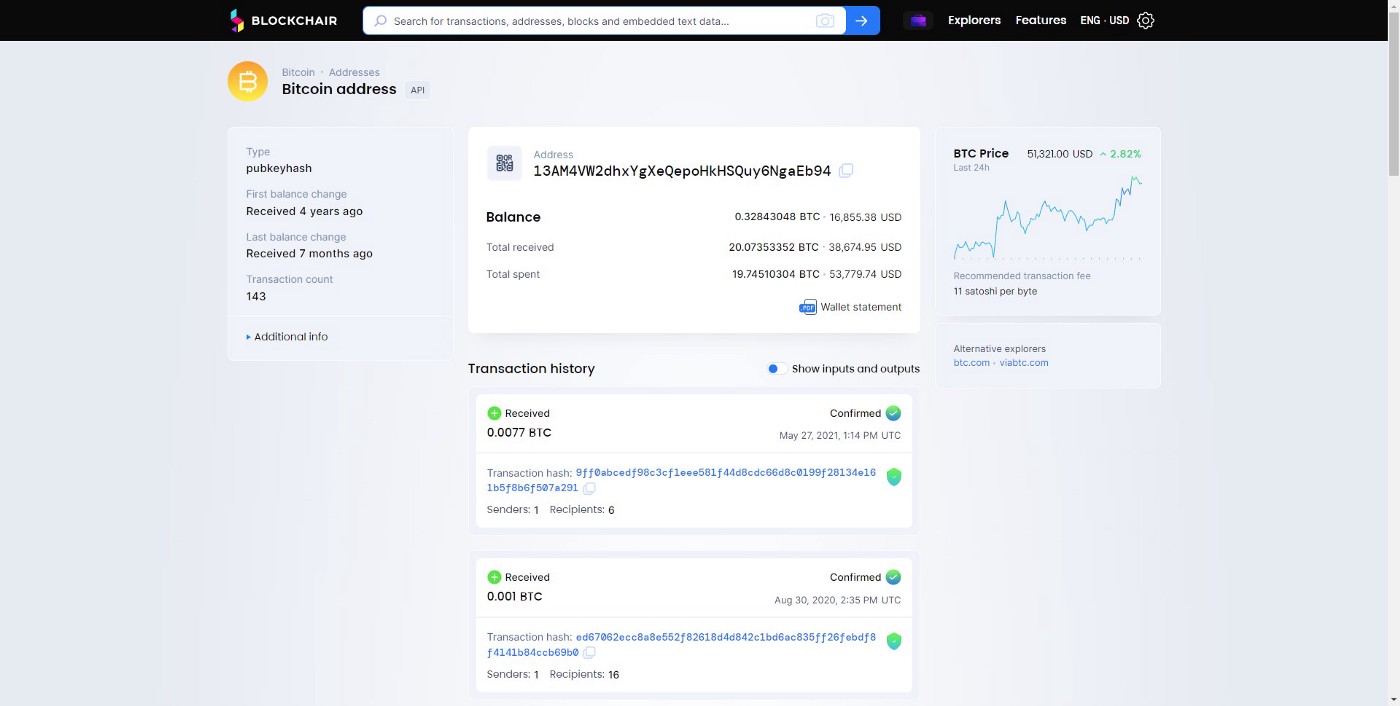
Task: Click the QR code icon beside the address
Action: tap(504, 162)
